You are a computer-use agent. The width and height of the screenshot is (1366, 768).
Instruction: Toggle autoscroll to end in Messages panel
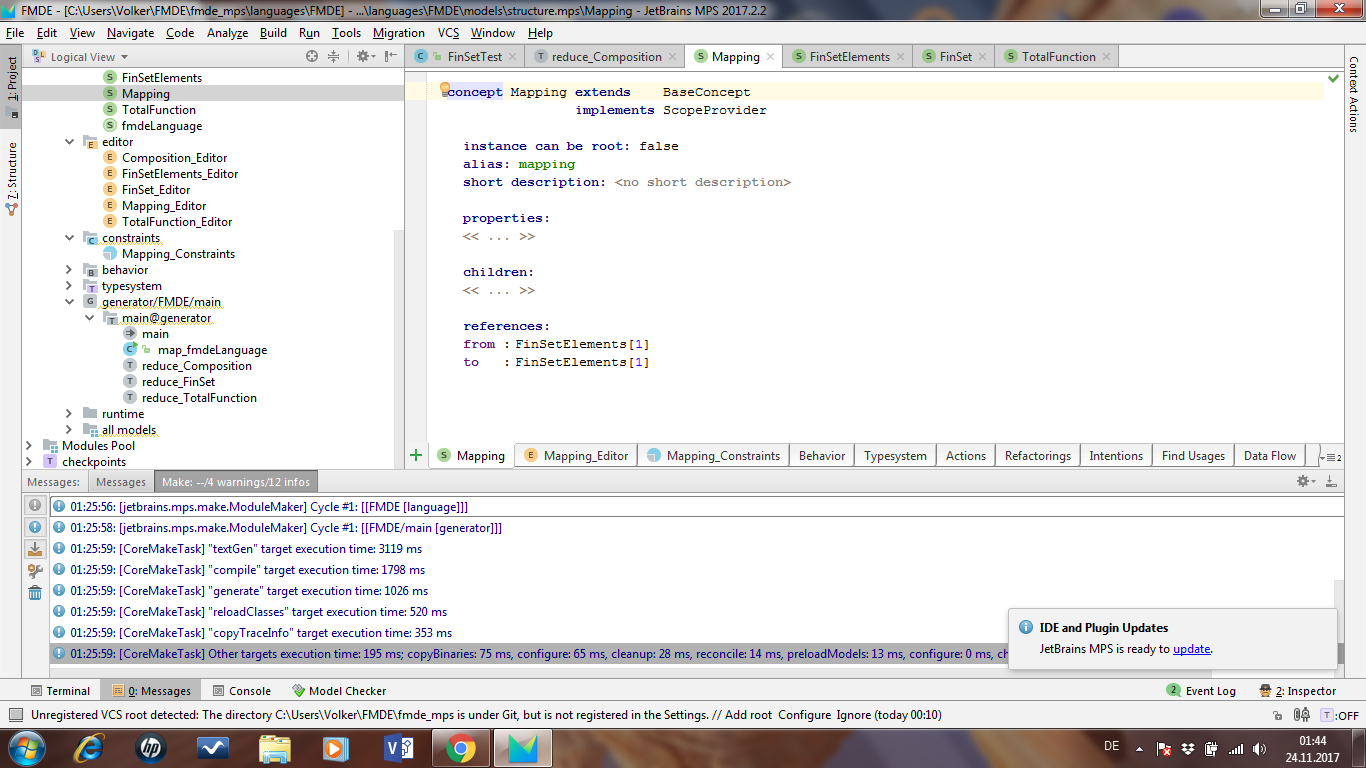(35, 549)
